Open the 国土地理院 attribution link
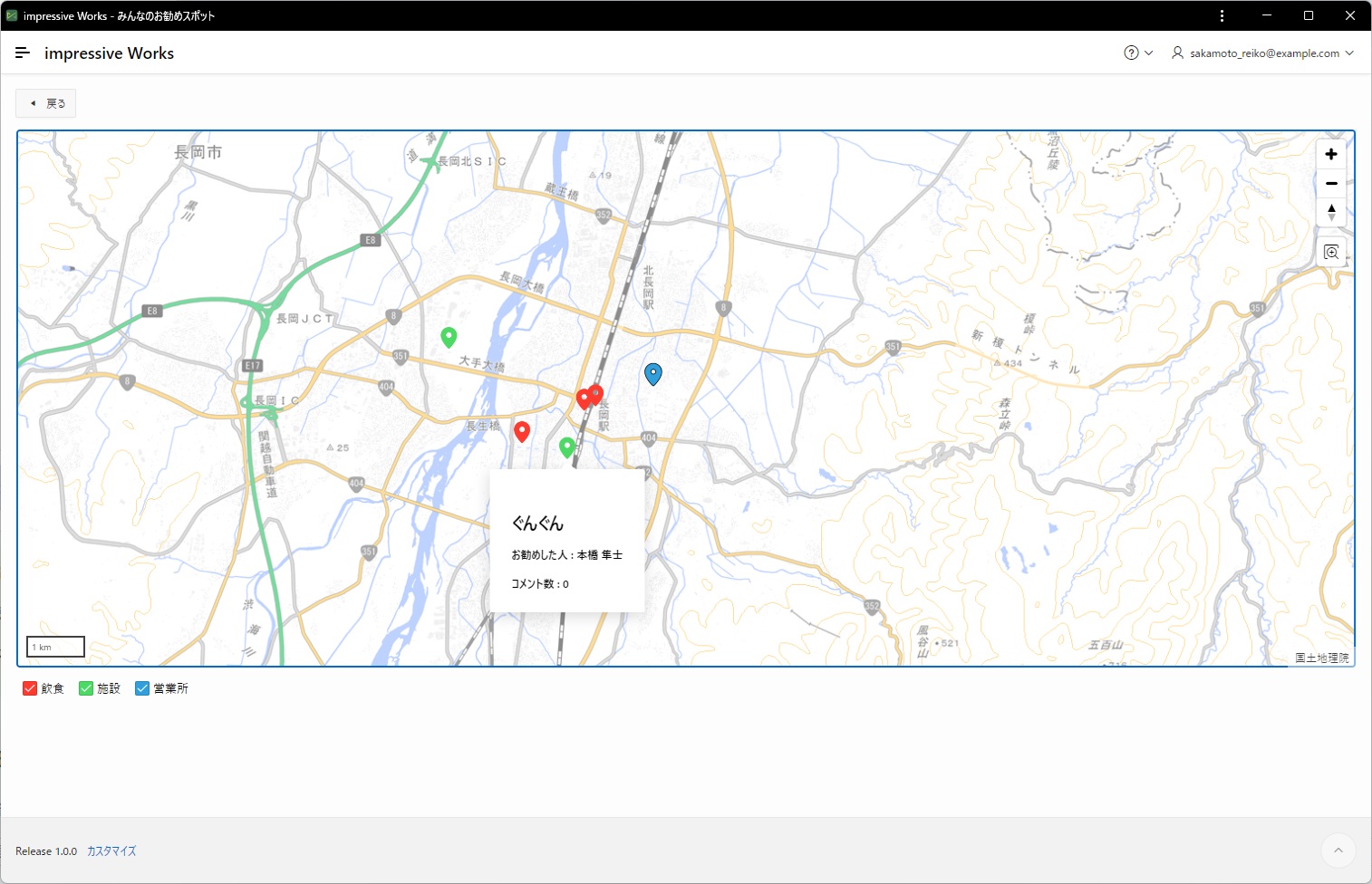This screenshot has height=884, width=1372. tap(1322, 658)
